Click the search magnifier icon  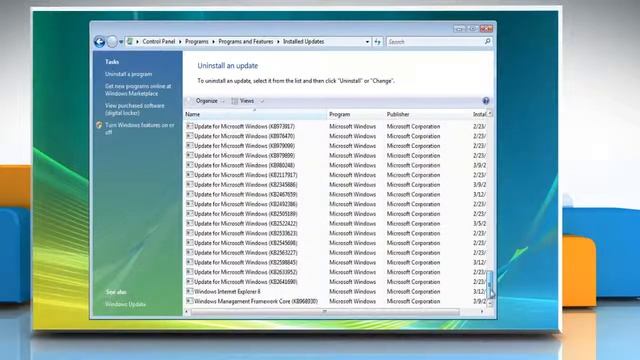tap(487, 42)
